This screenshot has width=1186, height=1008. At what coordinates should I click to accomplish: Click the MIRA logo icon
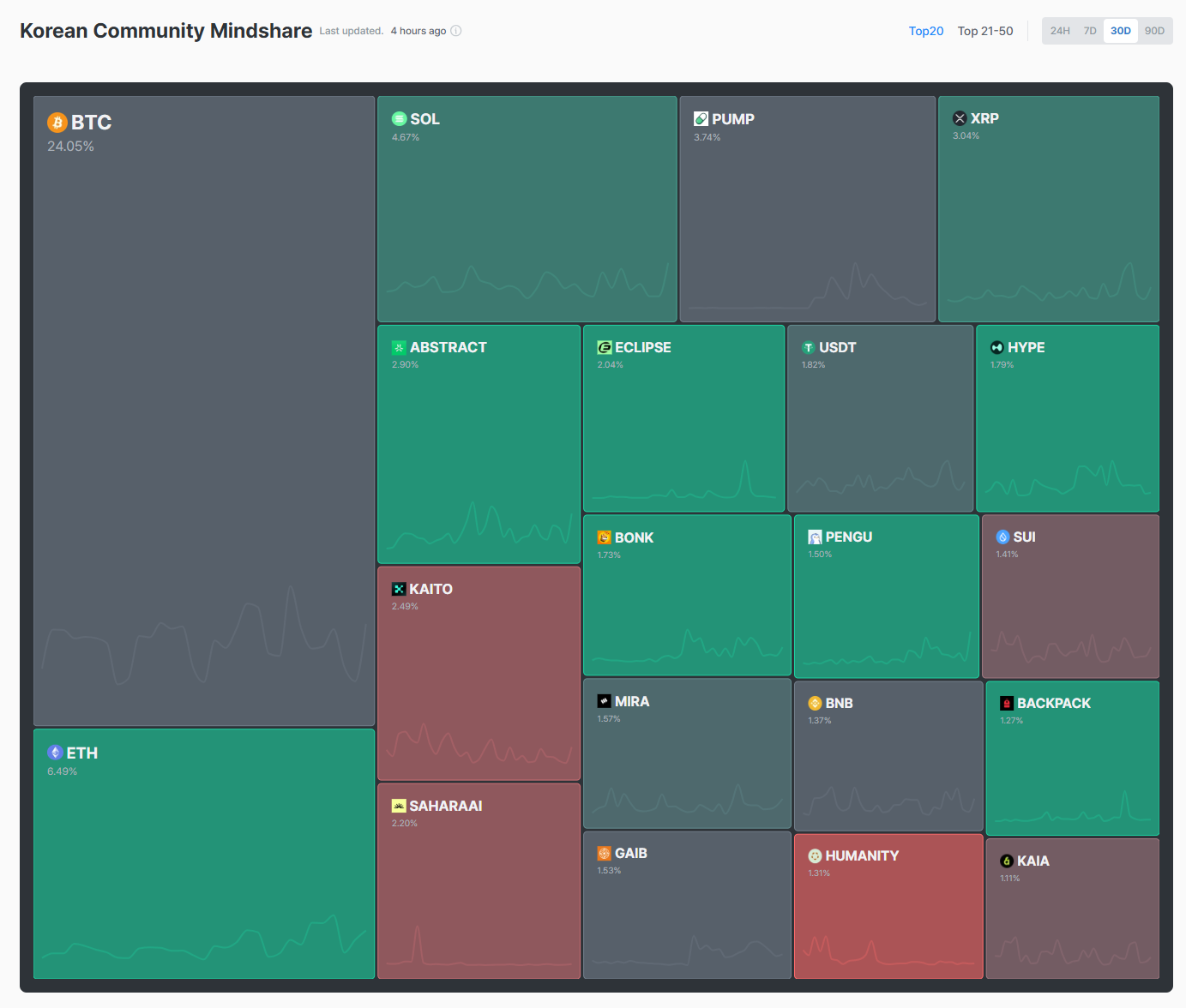coord(605,701)
